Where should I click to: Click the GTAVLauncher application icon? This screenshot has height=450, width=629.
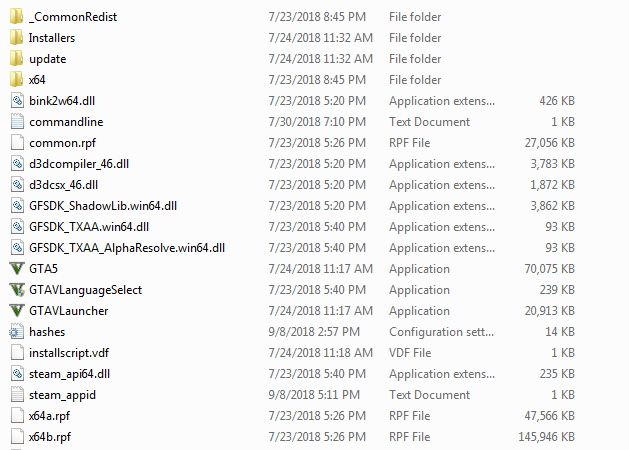(17, 310)
